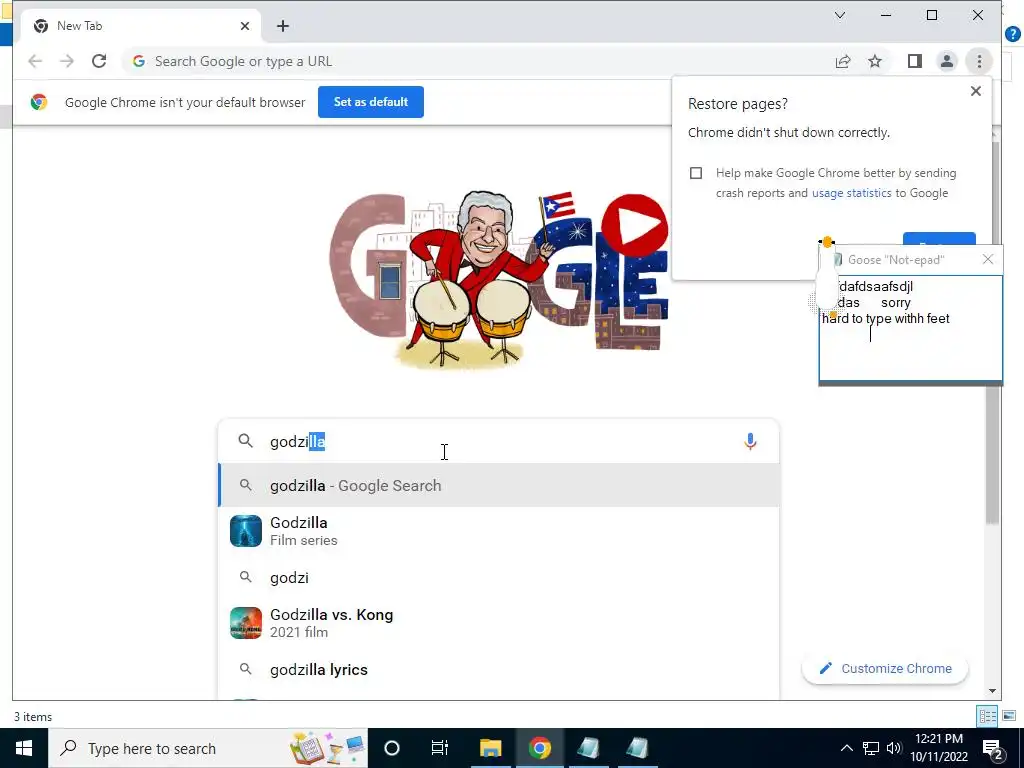Open the volume tray icon

point(894,748)
